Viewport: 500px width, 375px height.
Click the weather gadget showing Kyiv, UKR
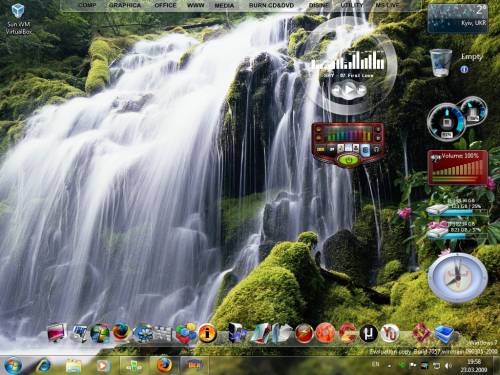(x=458, y=18)
